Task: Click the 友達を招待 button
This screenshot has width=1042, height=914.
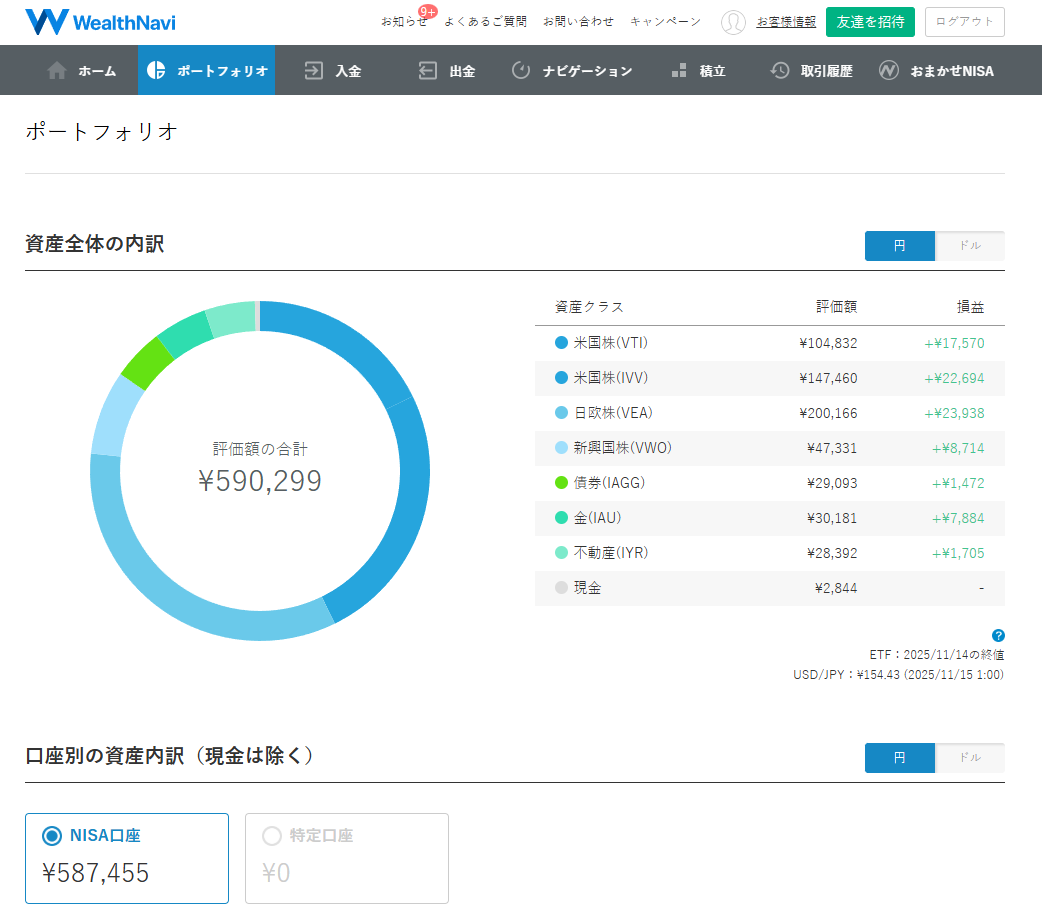Action: 870,22
